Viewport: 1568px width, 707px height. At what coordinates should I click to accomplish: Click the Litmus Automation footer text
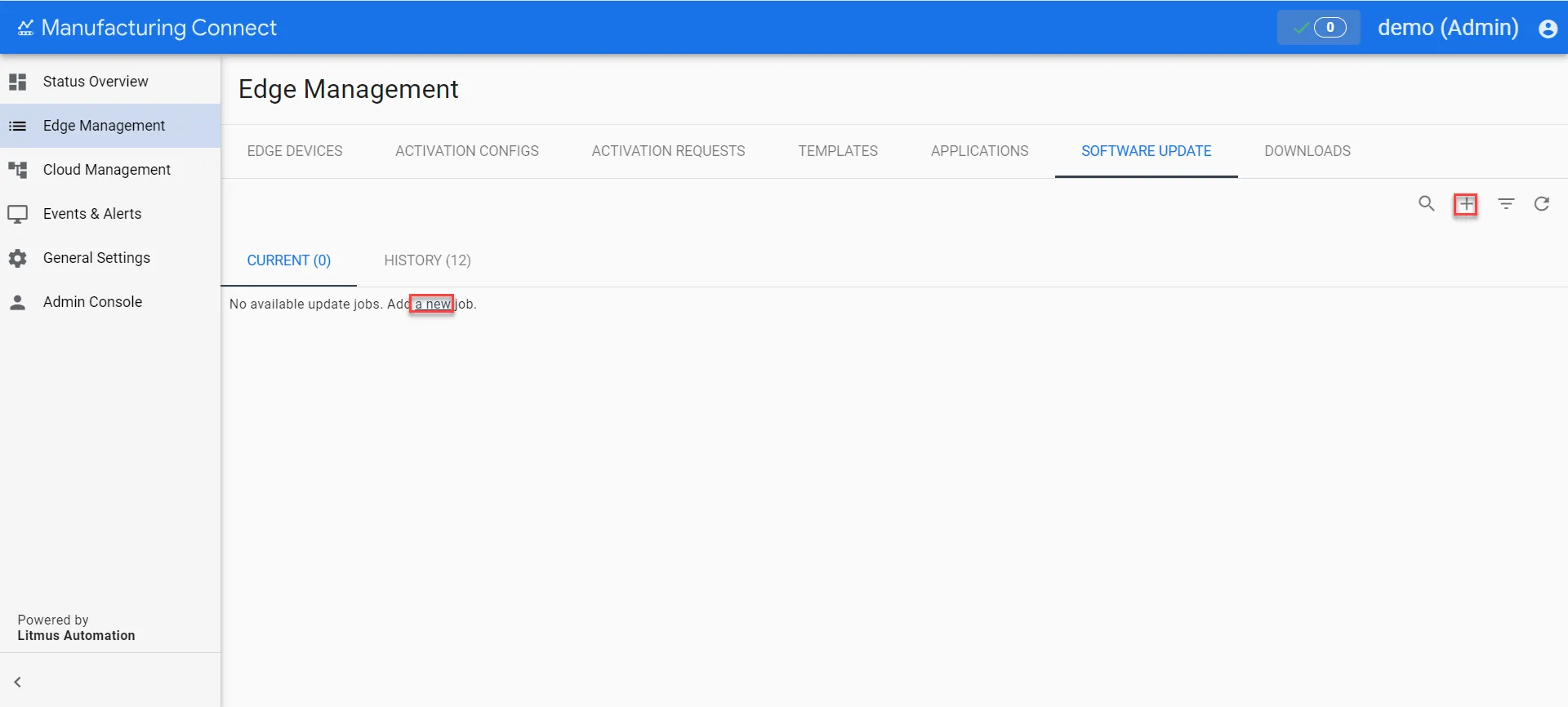pyautogui.click(x=77, y=636)
